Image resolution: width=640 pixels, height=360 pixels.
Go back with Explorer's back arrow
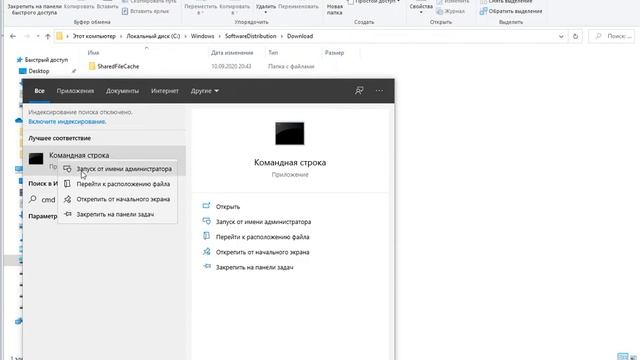pyautogui.click(x=13, y=36)
